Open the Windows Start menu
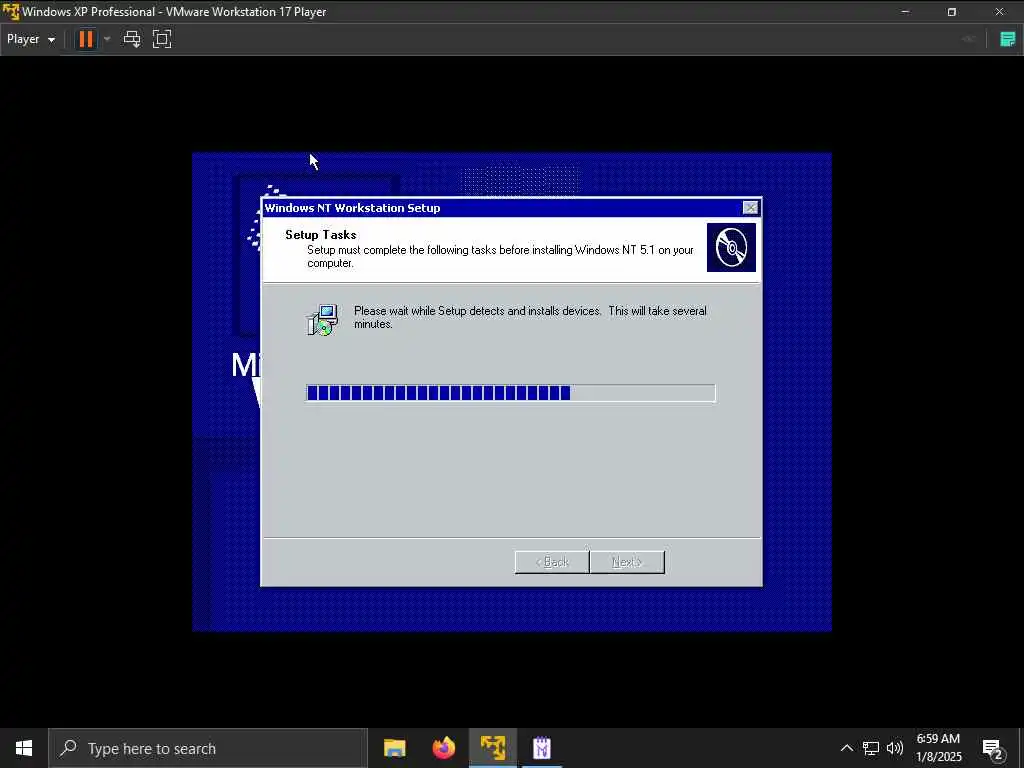The height and width of the screenshot is (768, 1024). pyautogui.click(x=24, y=748)
